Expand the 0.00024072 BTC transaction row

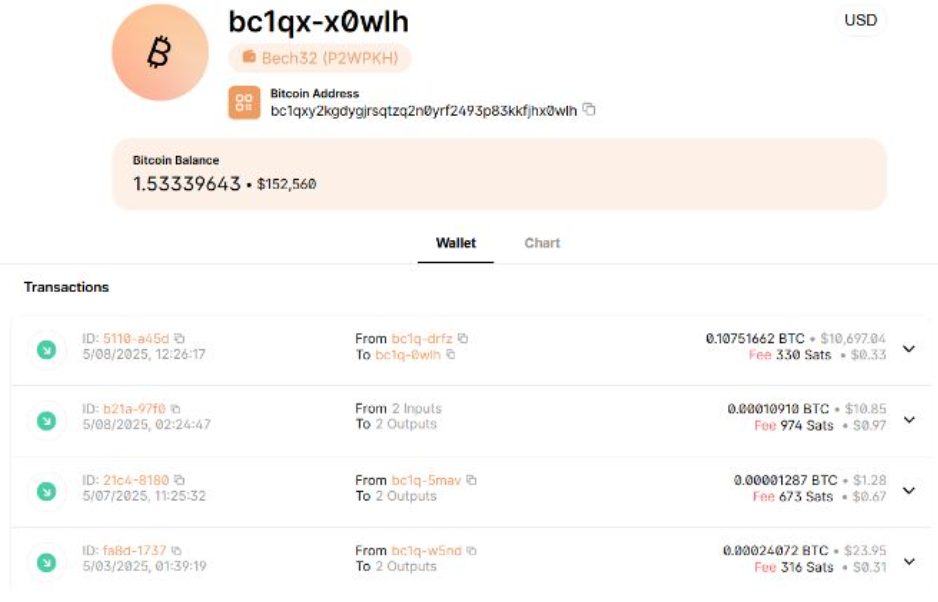908,560
